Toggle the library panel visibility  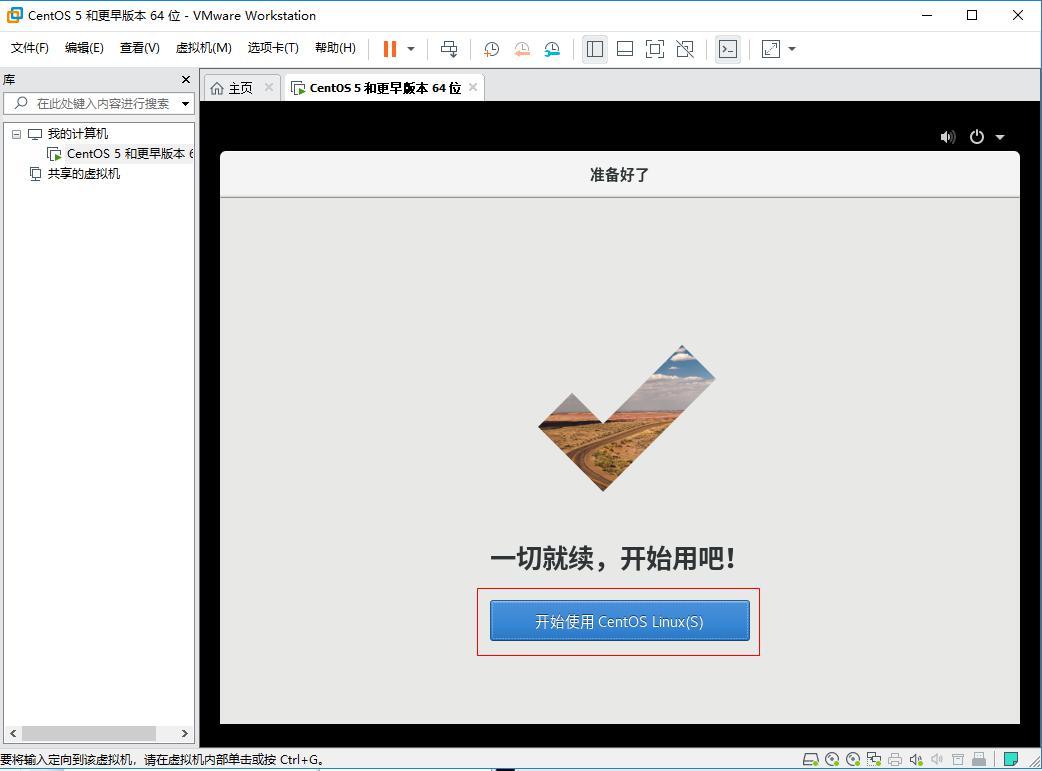click(x=594, y=48)
